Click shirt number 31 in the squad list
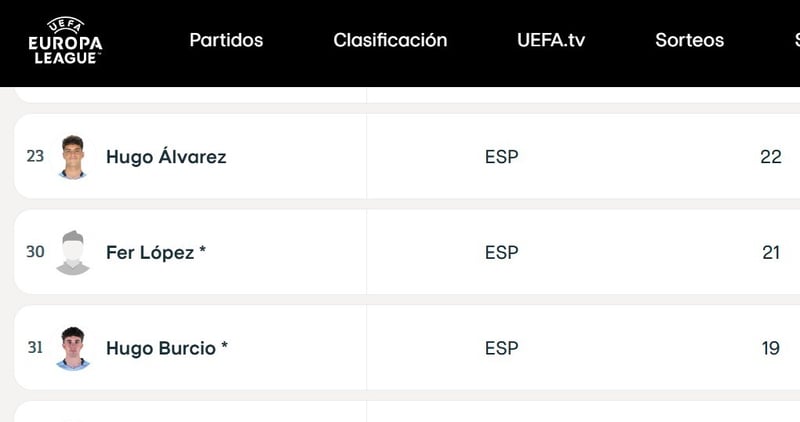The height and width of the screenshot is (422, 800). [x=35, y=349]
